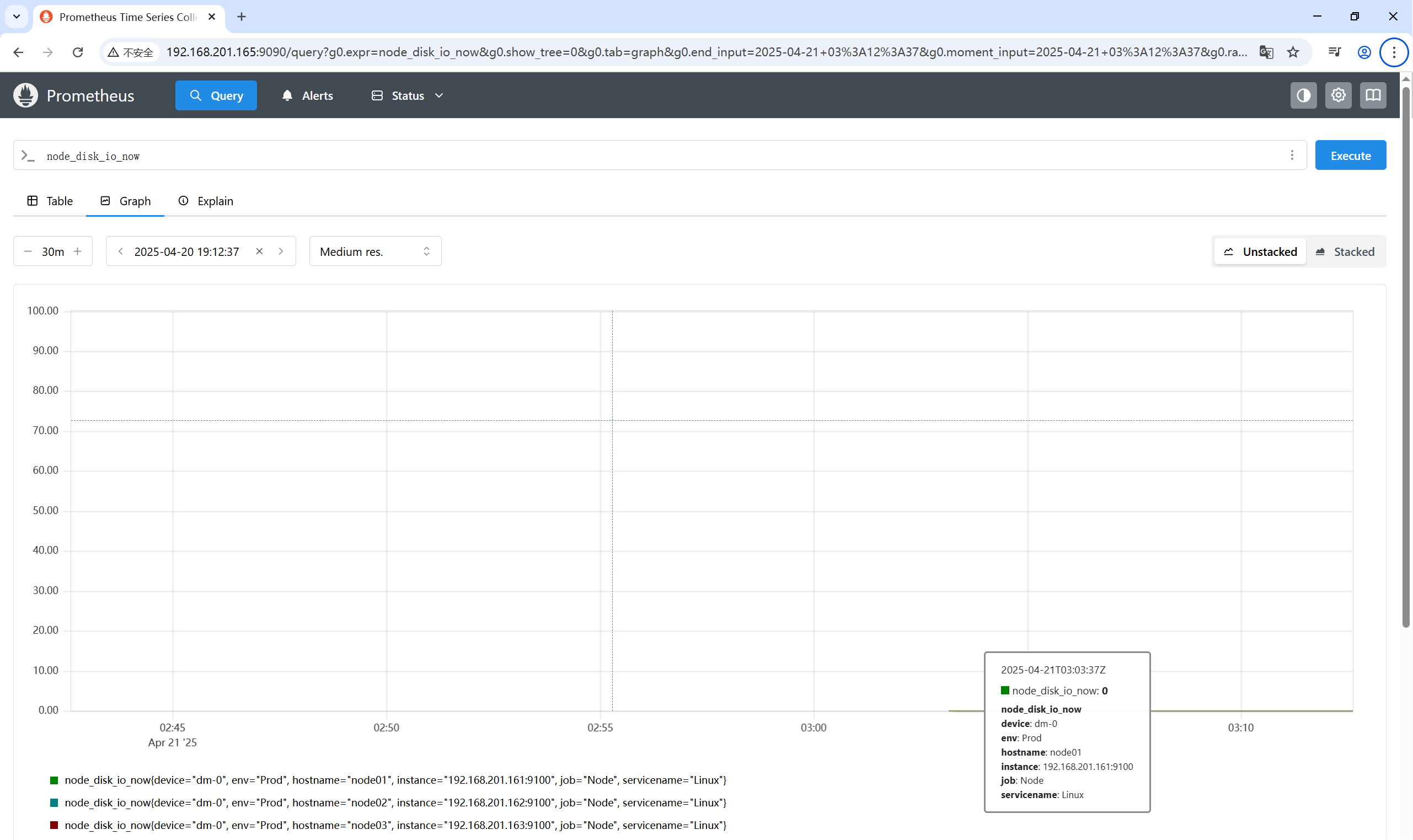Click the node03 dark red legend swatch

54,825
